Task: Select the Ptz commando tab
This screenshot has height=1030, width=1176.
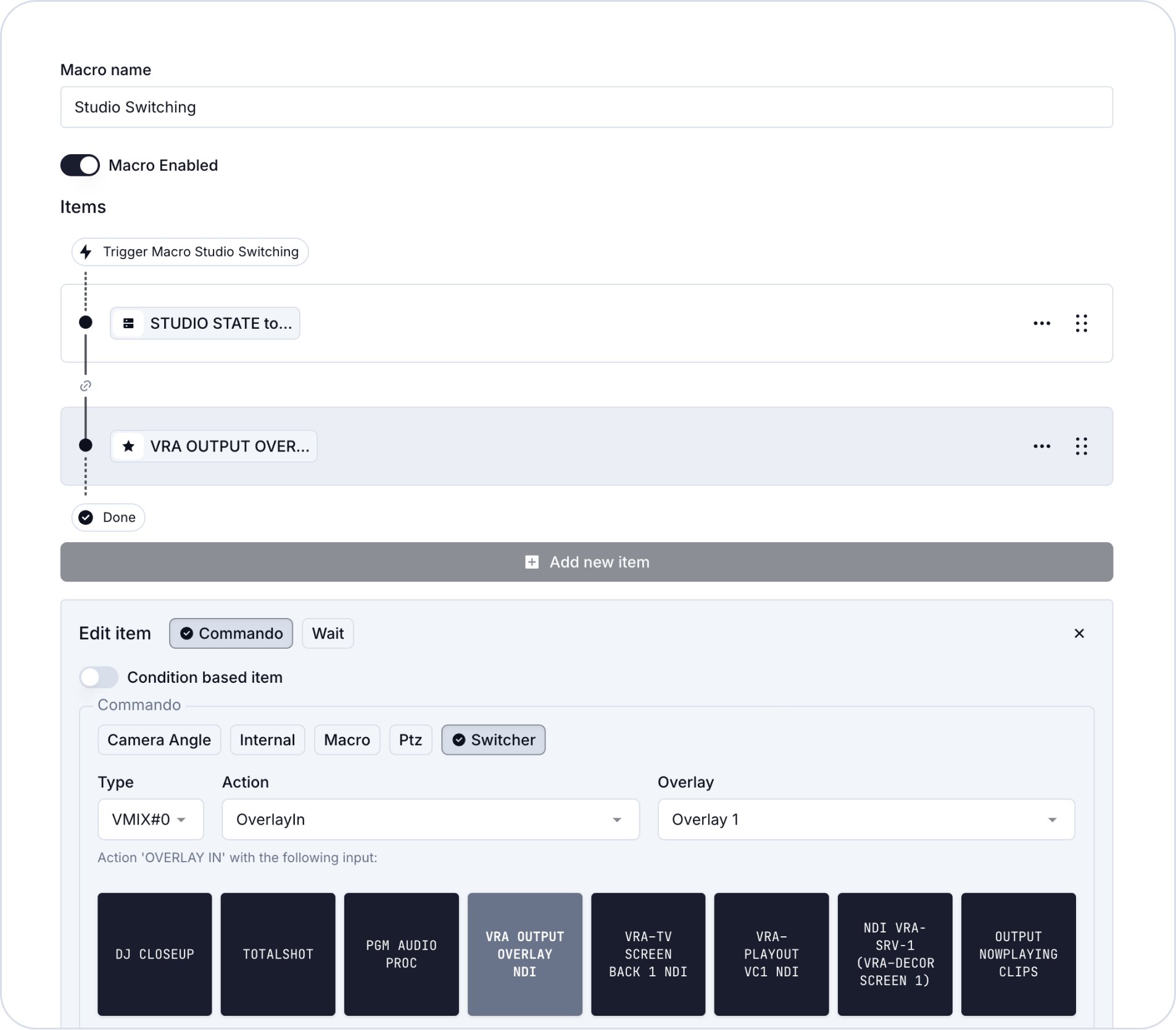Action: click(410, 740)
